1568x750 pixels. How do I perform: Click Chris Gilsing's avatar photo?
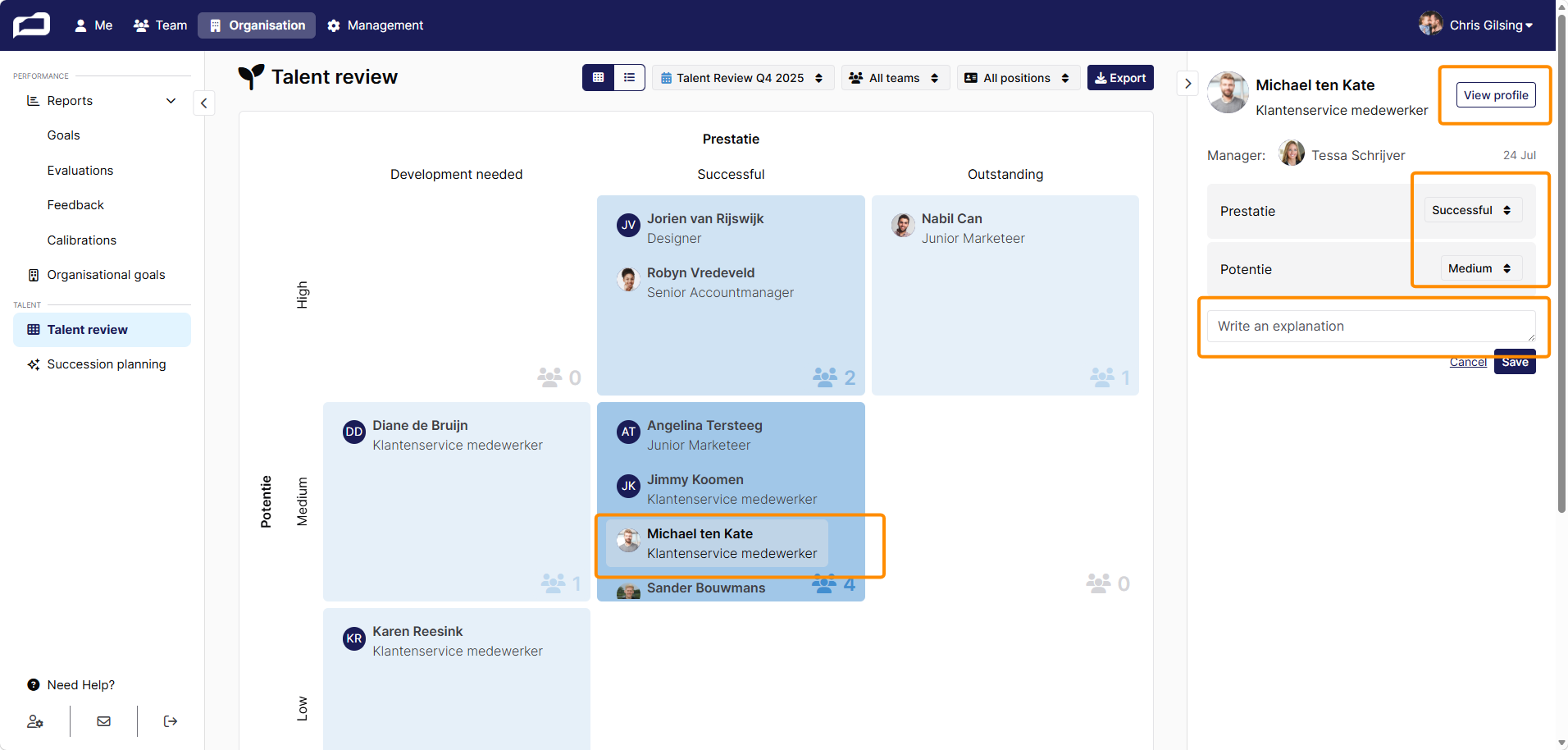tap(1431, 24)
